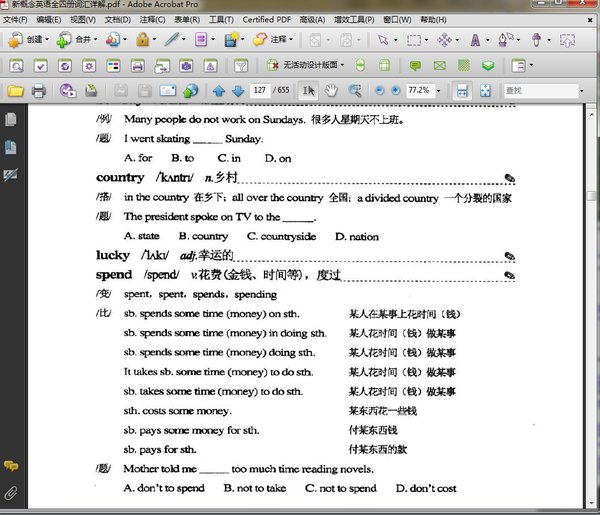Click the purple gear action icon

click(89, 66)
